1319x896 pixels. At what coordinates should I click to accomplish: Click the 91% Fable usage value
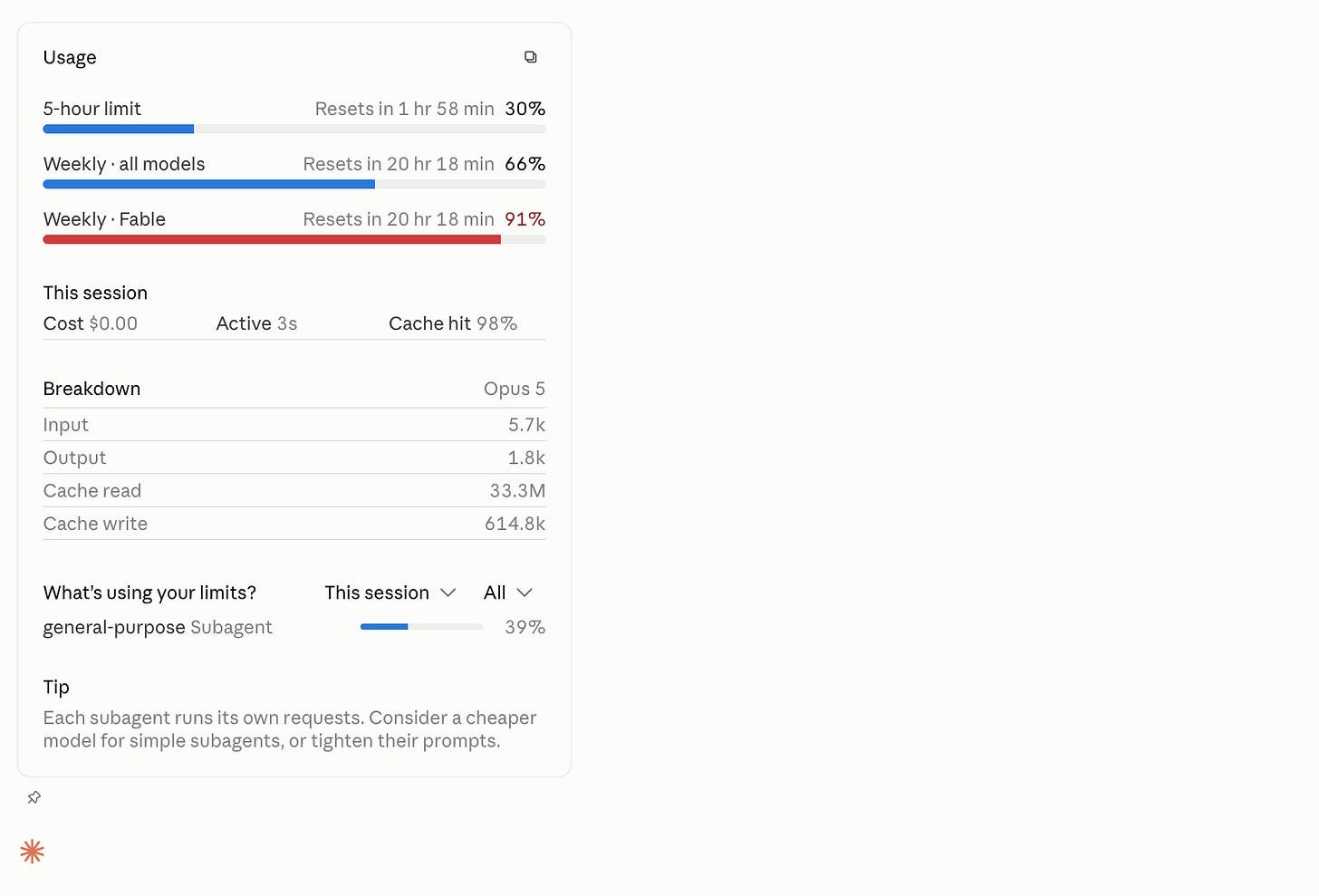pyautogui.click(x=525, y=219)
